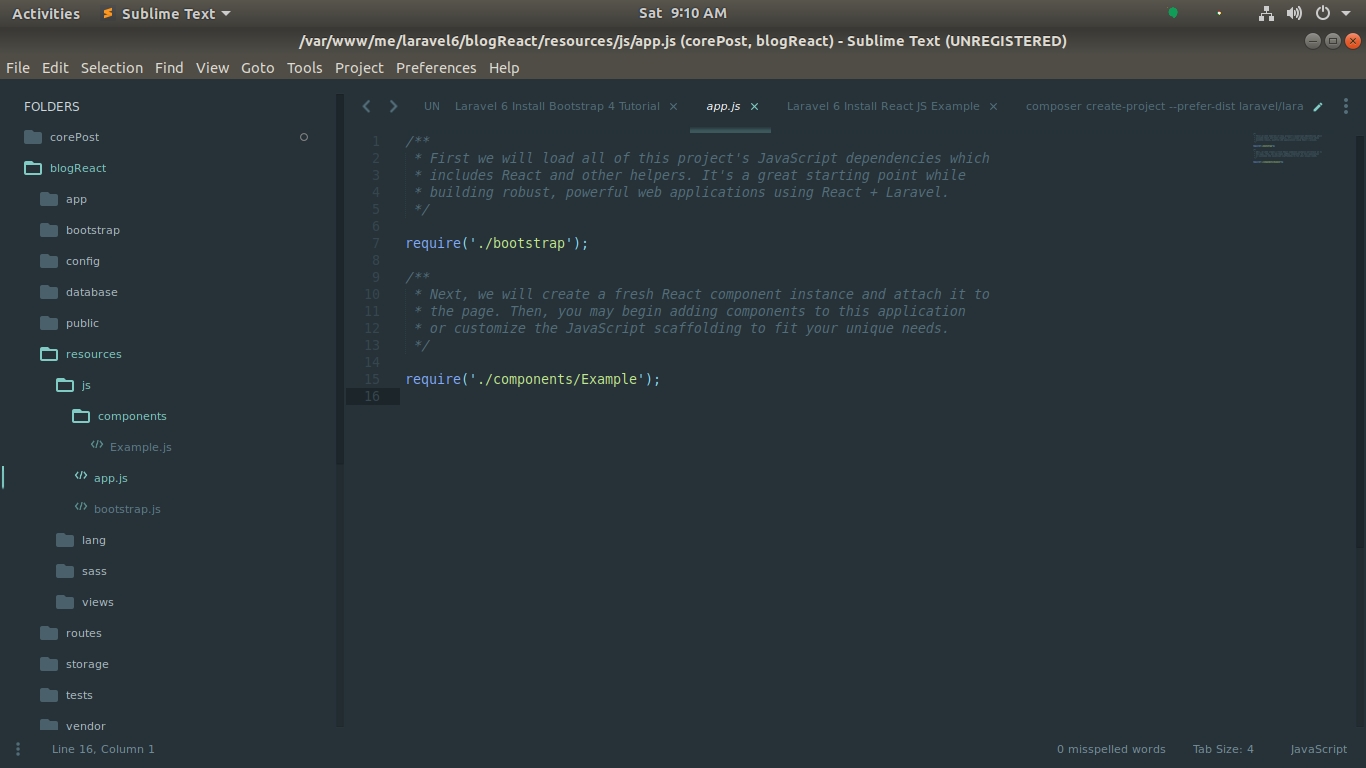The height and width of the screenshot is (768, 1366).
Task: Collapse the blogReact folder
Action: [x=33, y=168]
